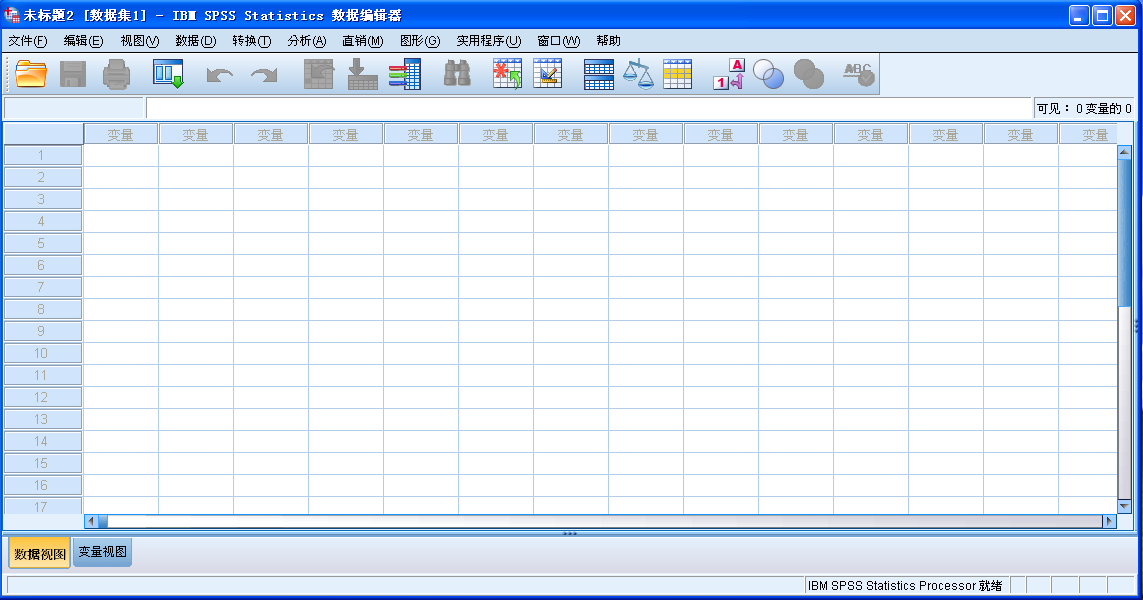Screen dimensions: 1143x600
Task: Click the select-all grid corner box
Action: (x=43, y=134)
